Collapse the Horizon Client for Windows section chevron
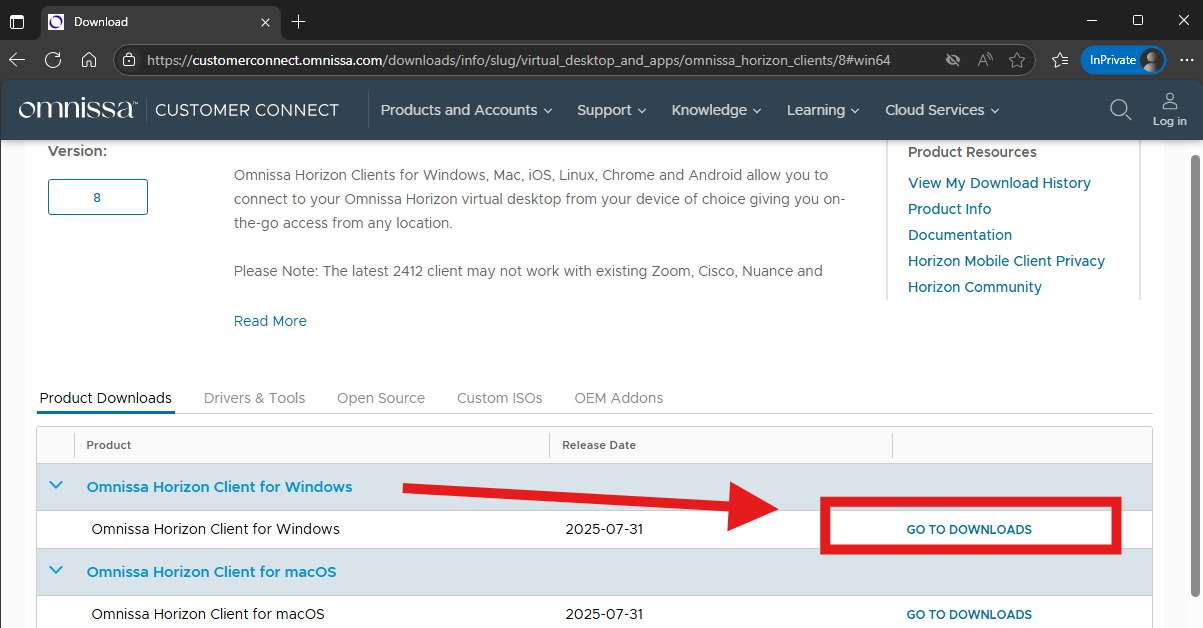The height and width of the screenshot is (628, 1203). [56, 486]
